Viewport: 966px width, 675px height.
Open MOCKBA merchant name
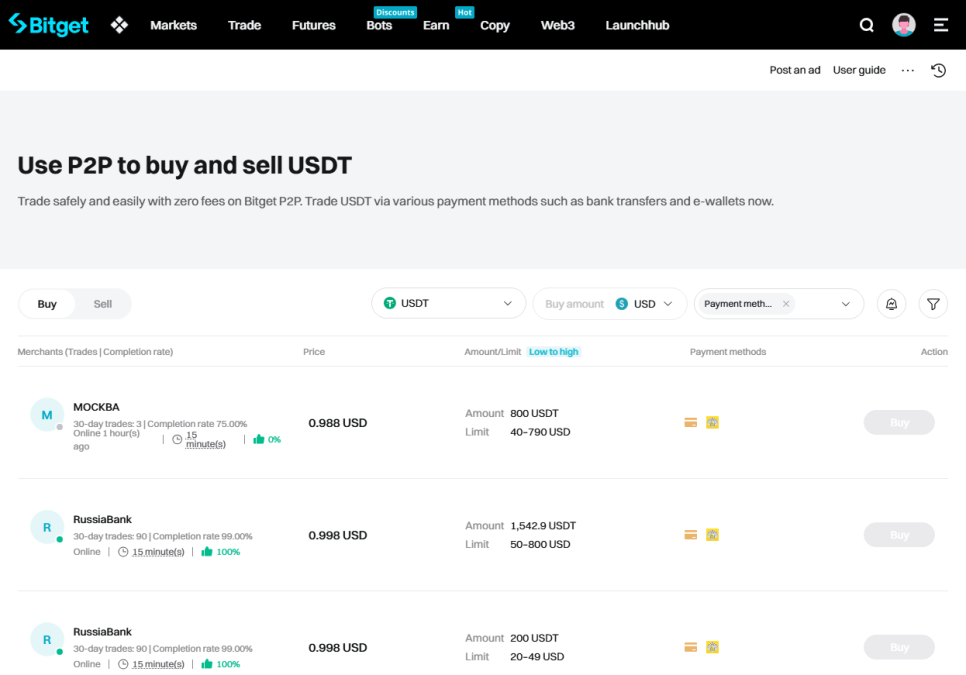pyautogui.click(x=96, y=407)
